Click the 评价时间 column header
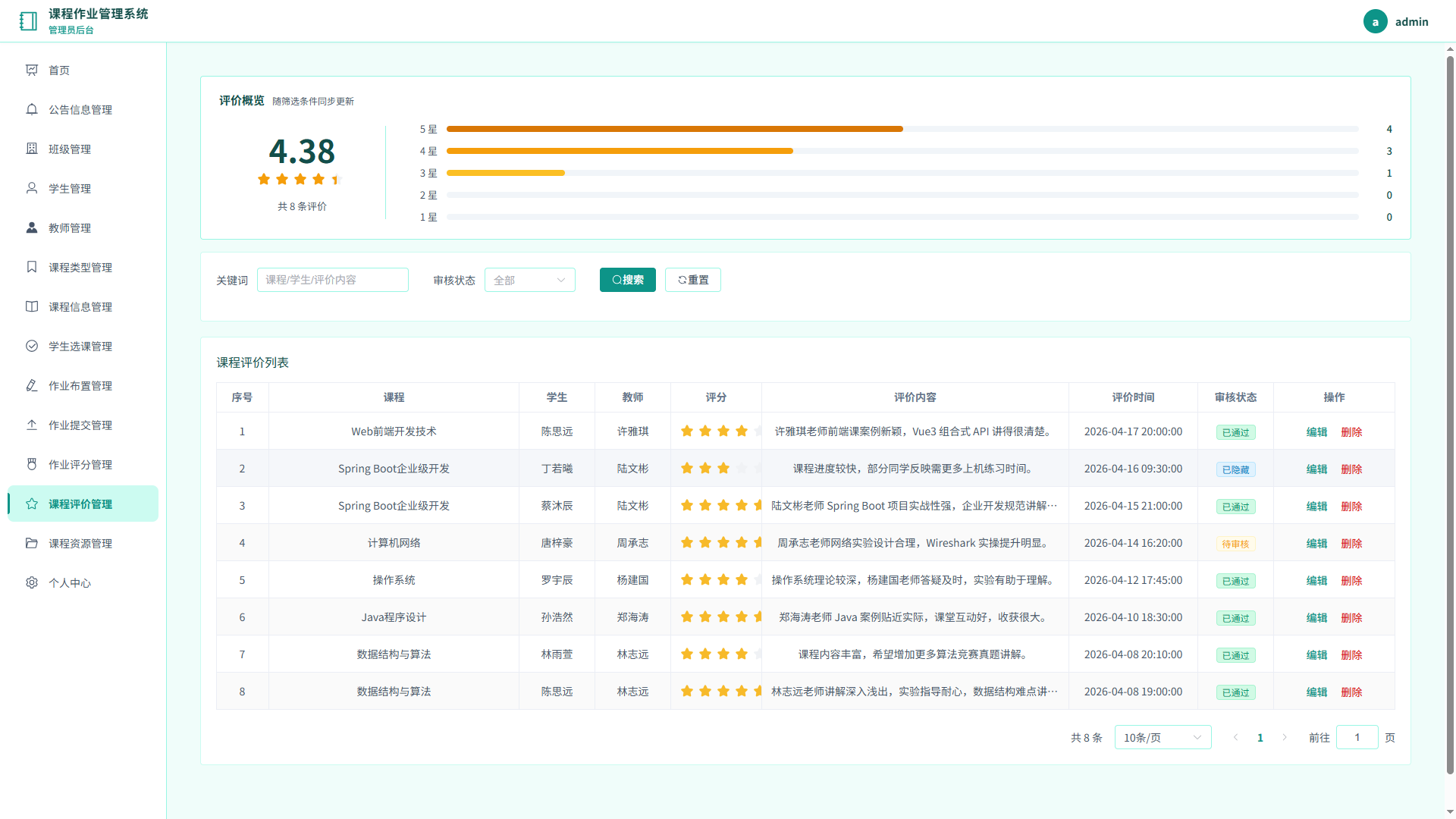This screenshot has width=1456, height=819. pos(1133,397)
